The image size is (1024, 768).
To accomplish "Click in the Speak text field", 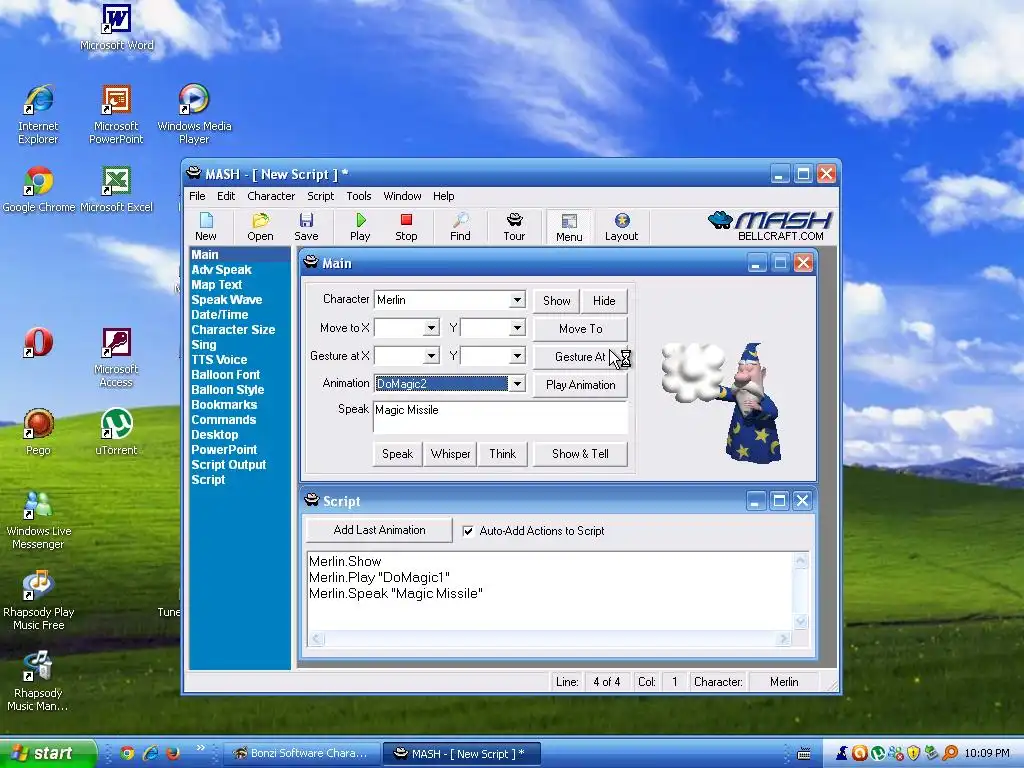I will (500, 417).
